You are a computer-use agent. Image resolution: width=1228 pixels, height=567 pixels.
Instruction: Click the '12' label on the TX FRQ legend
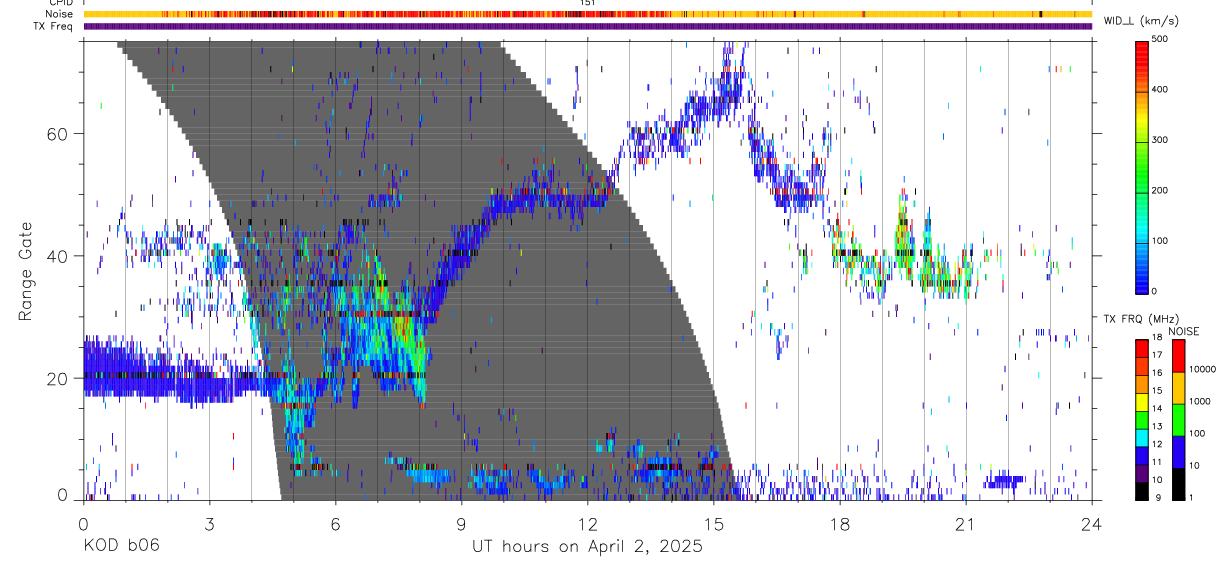coord(1158,444)
